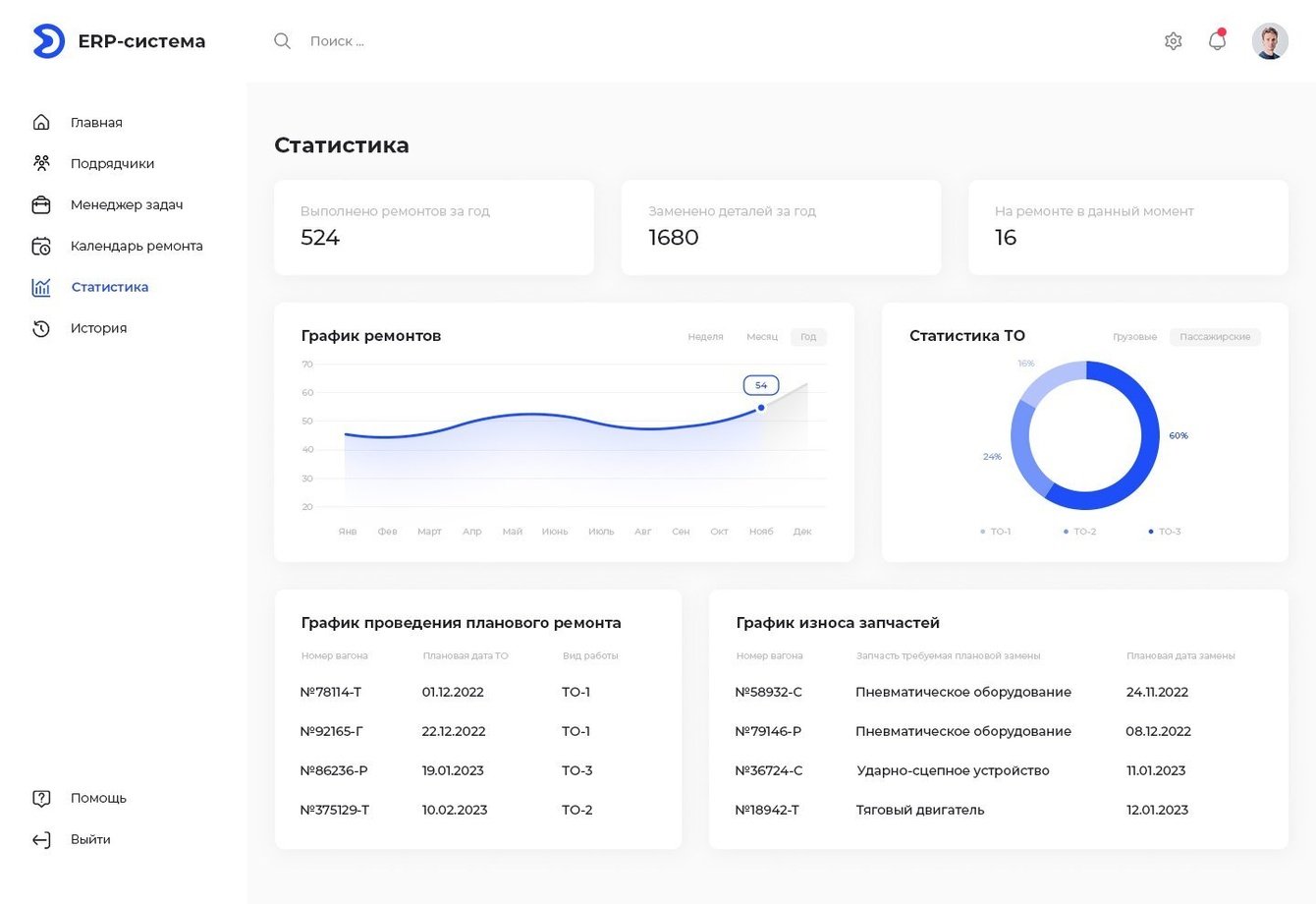Screen dimensions: 1316x904
Task: Open the Календарь ремонта calendar icon
Action: [x=40, y=246]
